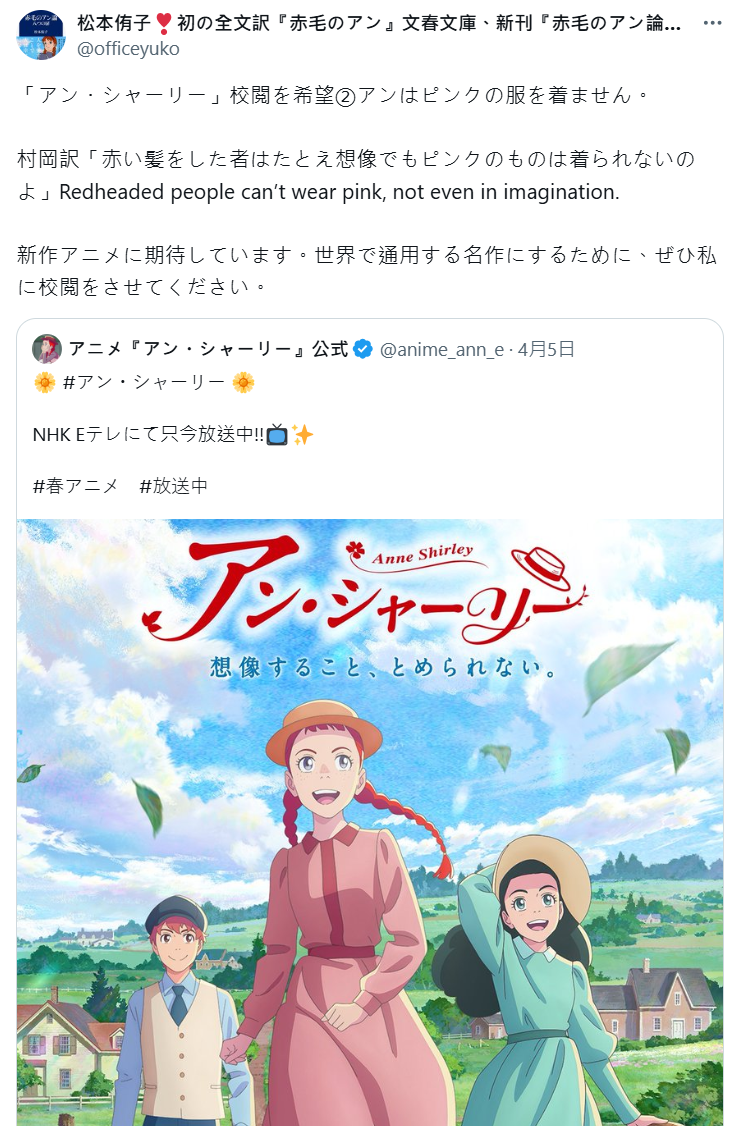Image resolution: width=734 pixels, height=1126 pixels.
Task: Open the Anne Shirley poster image
Action: pos(370,822)
